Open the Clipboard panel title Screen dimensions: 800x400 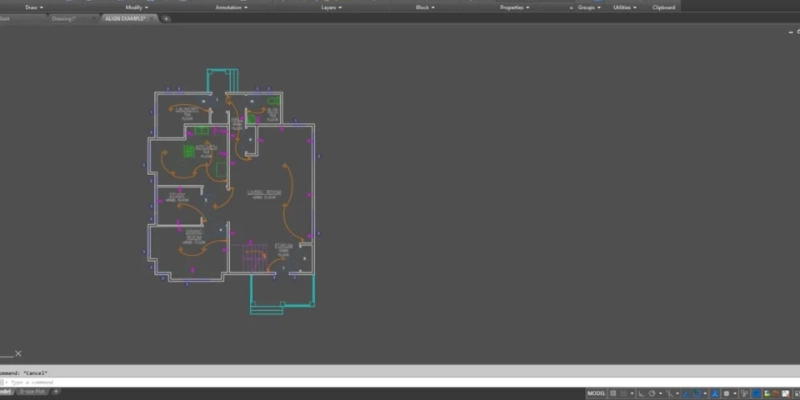pyautogui.click(x=664, y=8)
